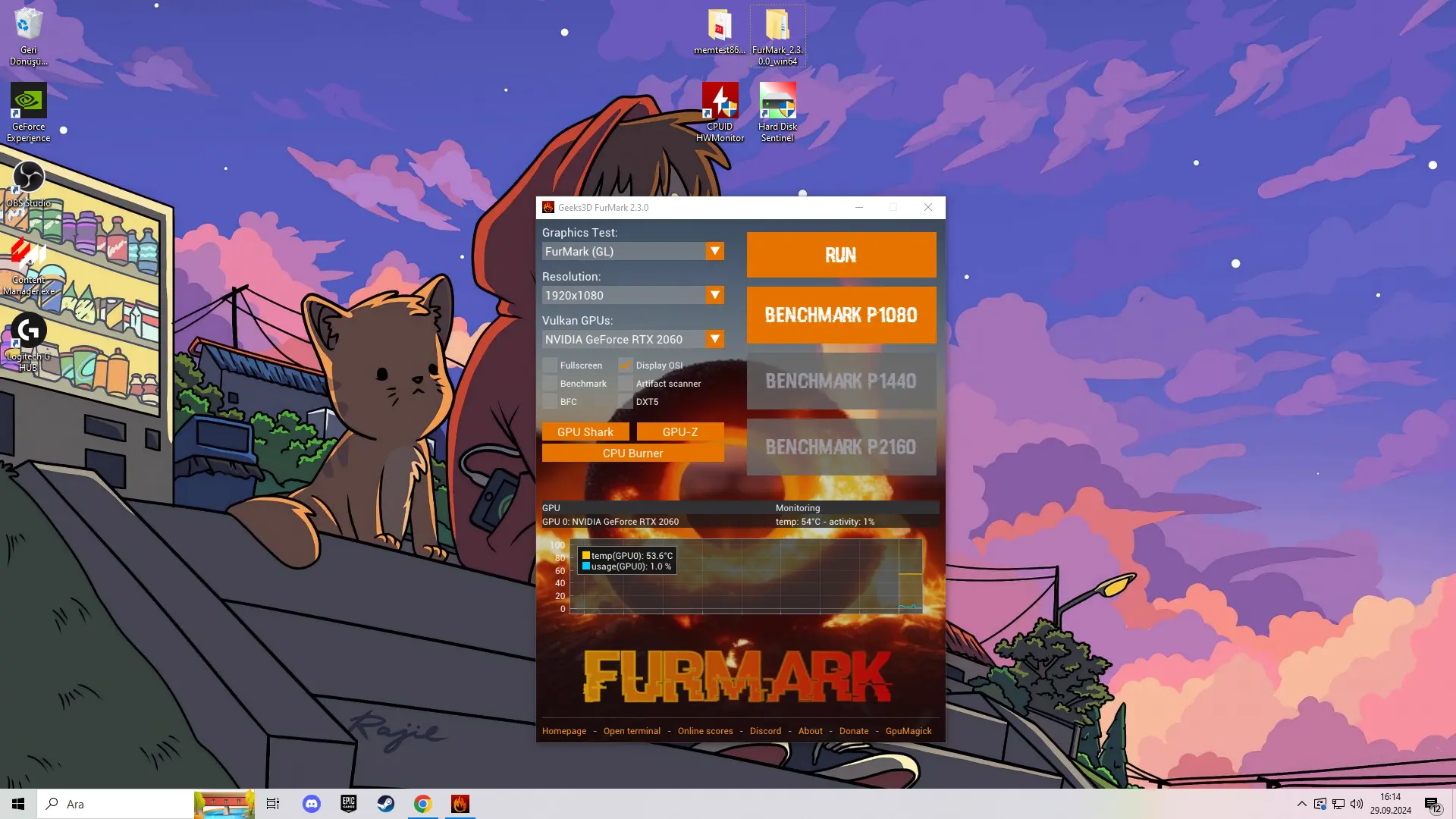This screenshot has width=1456, height=819.
Task: Switch to Google Chrome on the taskbar
Action: tap(423, 804)
